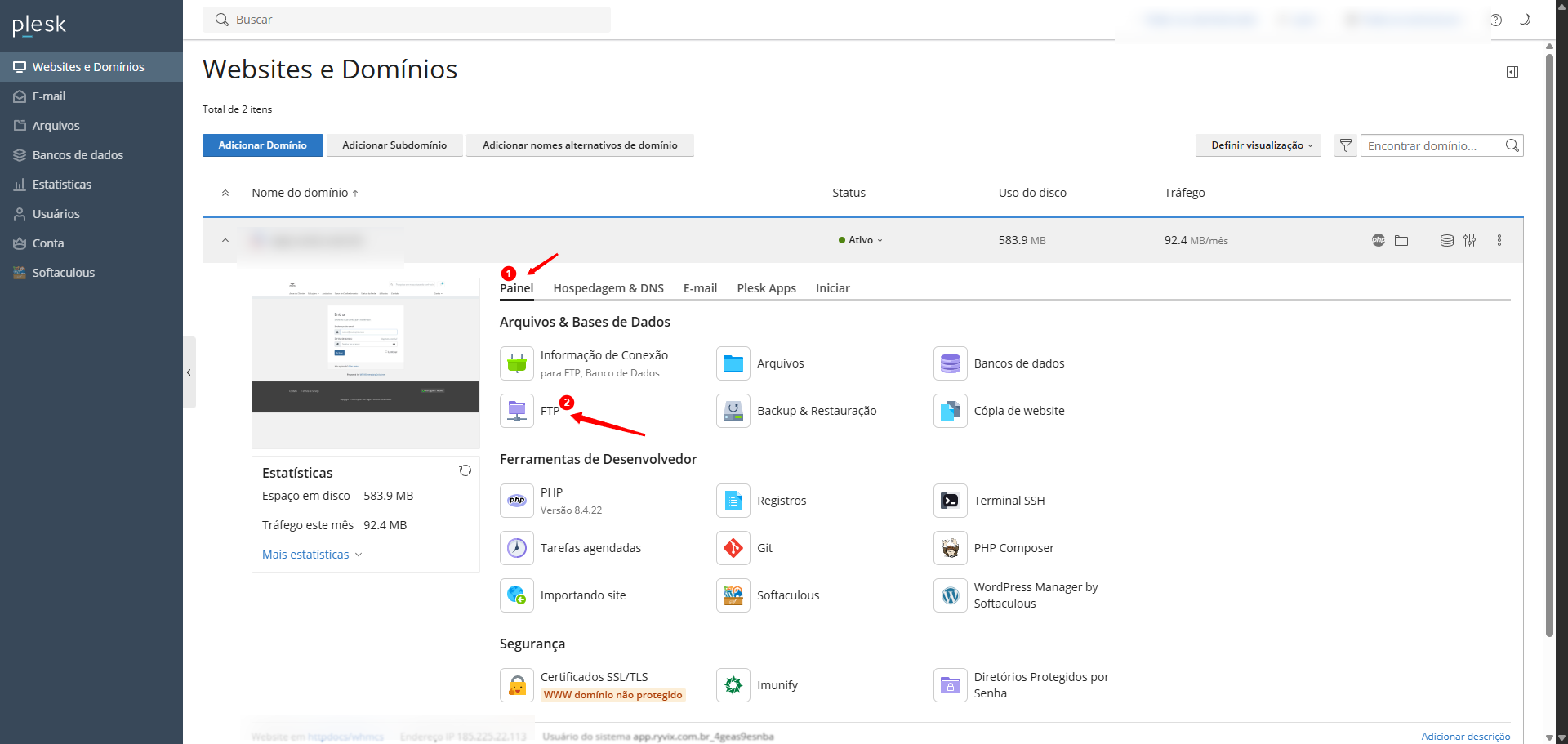Image resolution: width=1568 pixels, height=744 pixels.
Task: Switch to the Plesk Apps tab
Action: pos(767,288)
